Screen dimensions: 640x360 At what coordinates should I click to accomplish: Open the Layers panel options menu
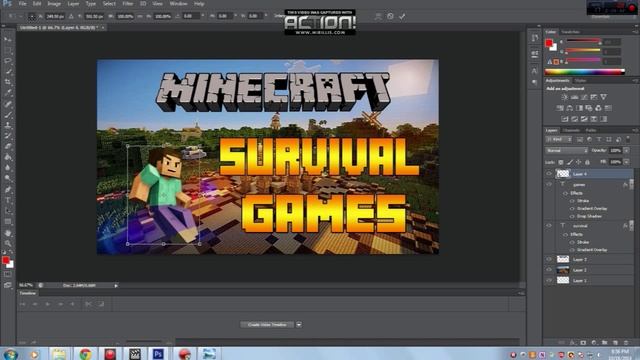pyautogui.click(x=635, y=130)
